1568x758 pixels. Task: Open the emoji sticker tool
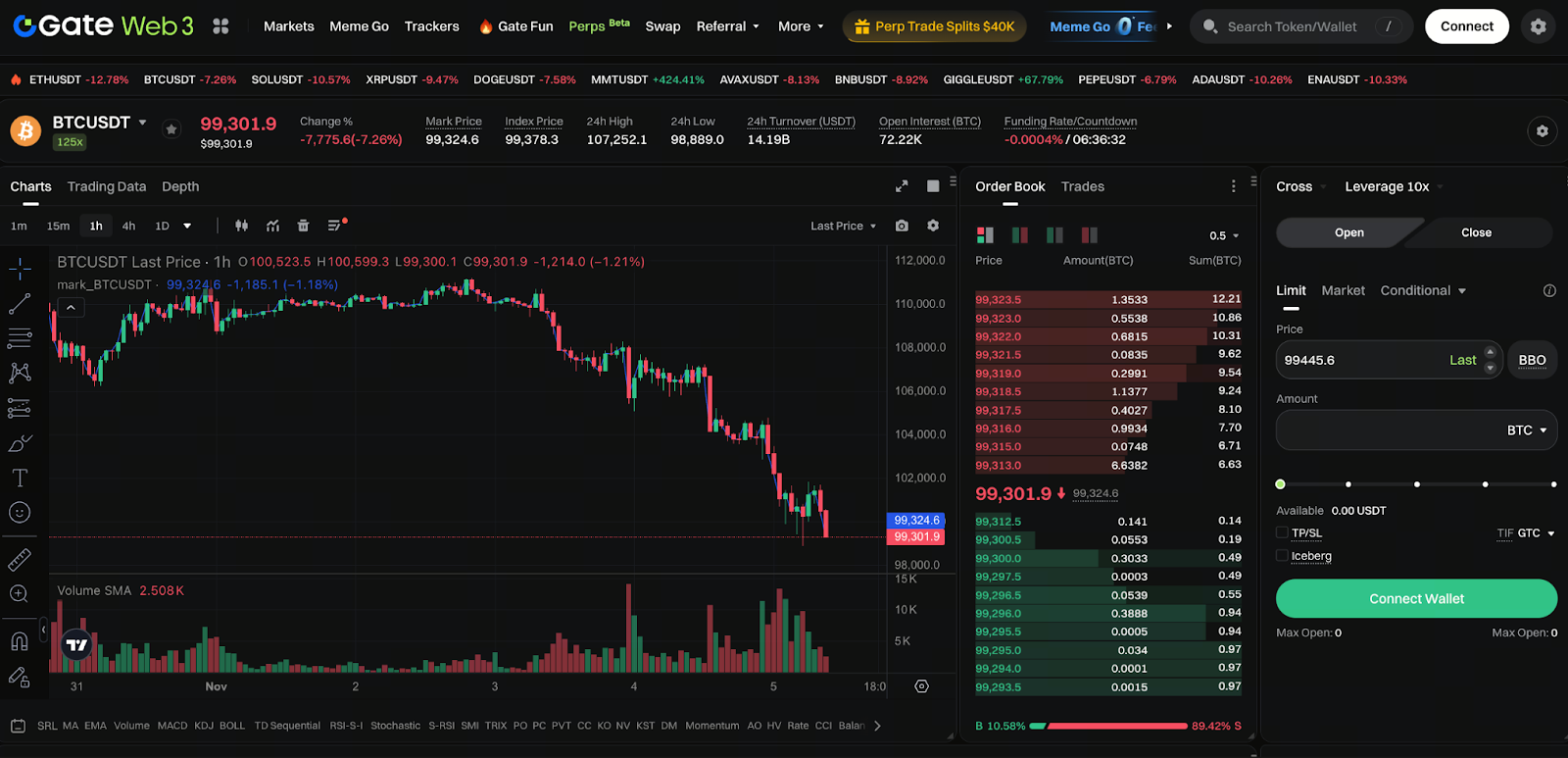(20, 512)
